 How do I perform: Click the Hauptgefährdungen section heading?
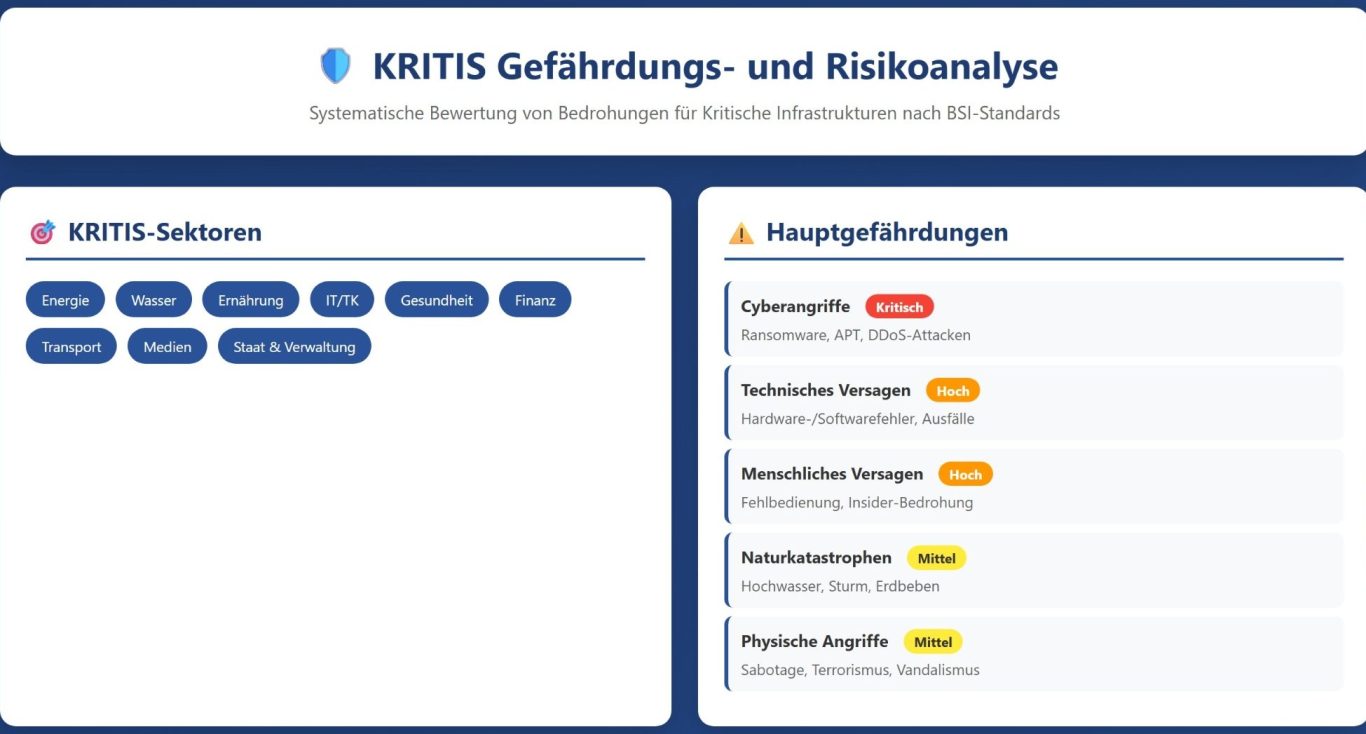click(x=886, y=233)
